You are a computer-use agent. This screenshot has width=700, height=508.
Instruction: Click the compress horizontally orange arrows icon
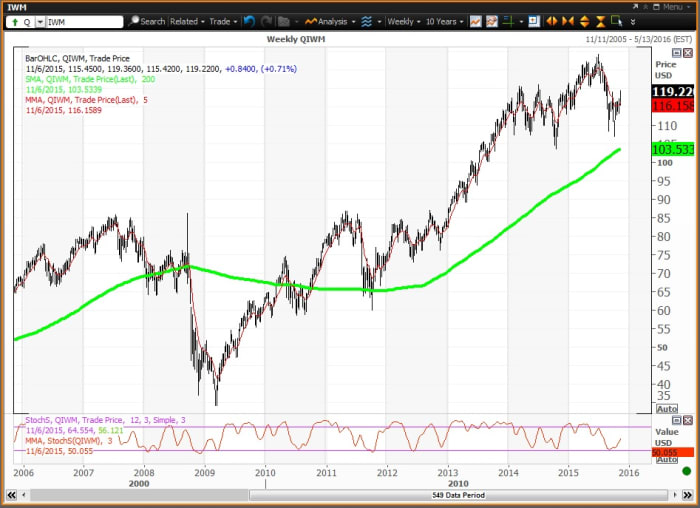tap(568, 21)
